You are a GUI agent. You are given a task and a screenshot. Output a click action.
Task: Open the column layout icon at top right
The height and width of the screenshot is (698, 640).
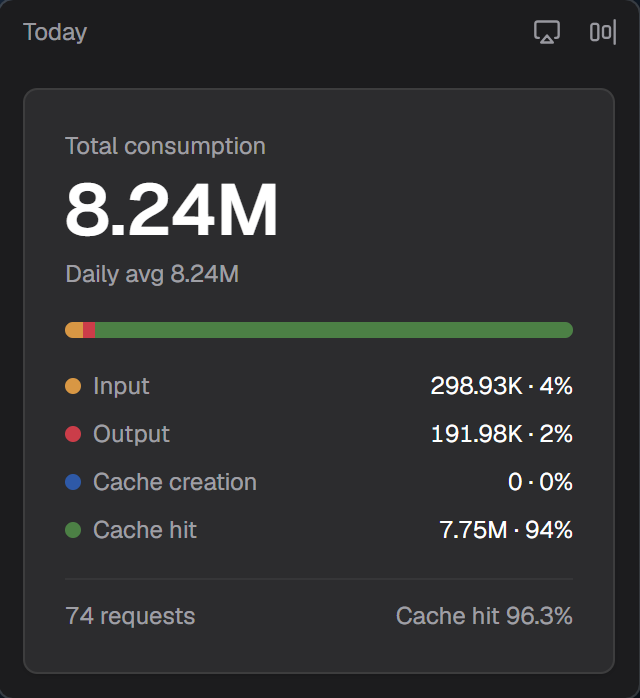pos(603,32)
